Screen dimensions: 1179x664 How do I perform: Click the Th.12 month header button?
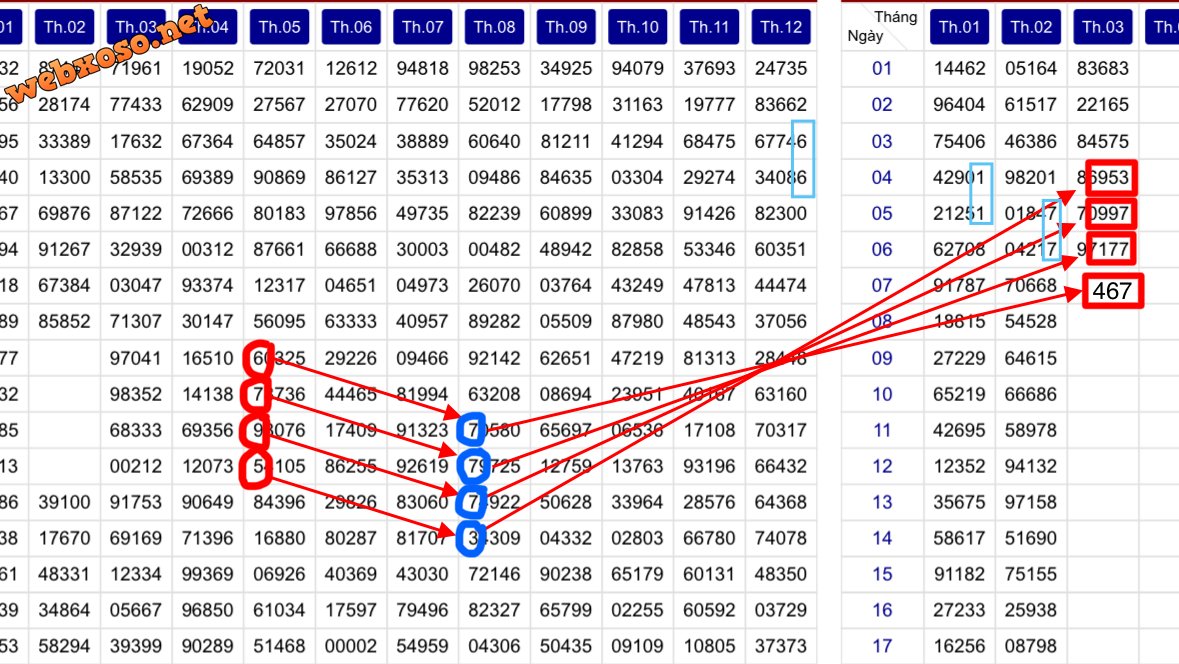781,27
